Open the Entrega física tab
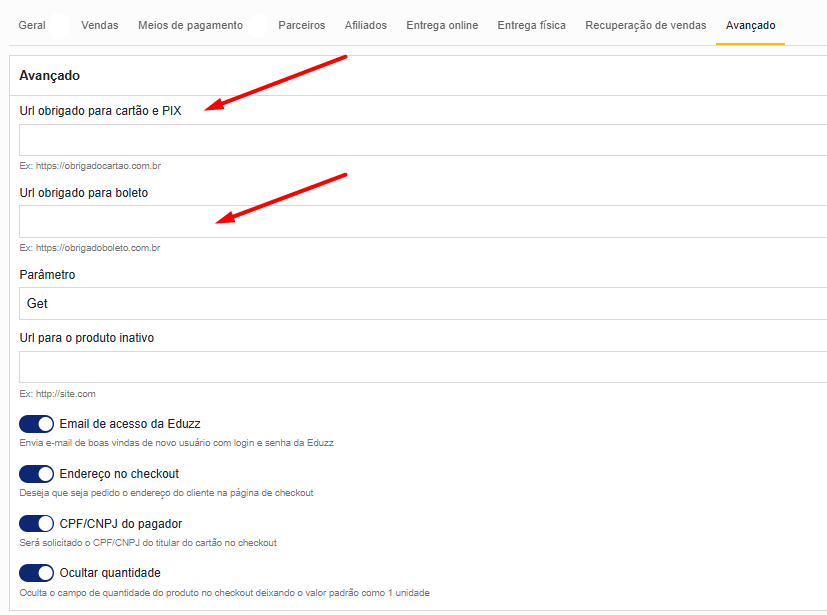The width and height of the screenshot is (827, 615). 531,25
